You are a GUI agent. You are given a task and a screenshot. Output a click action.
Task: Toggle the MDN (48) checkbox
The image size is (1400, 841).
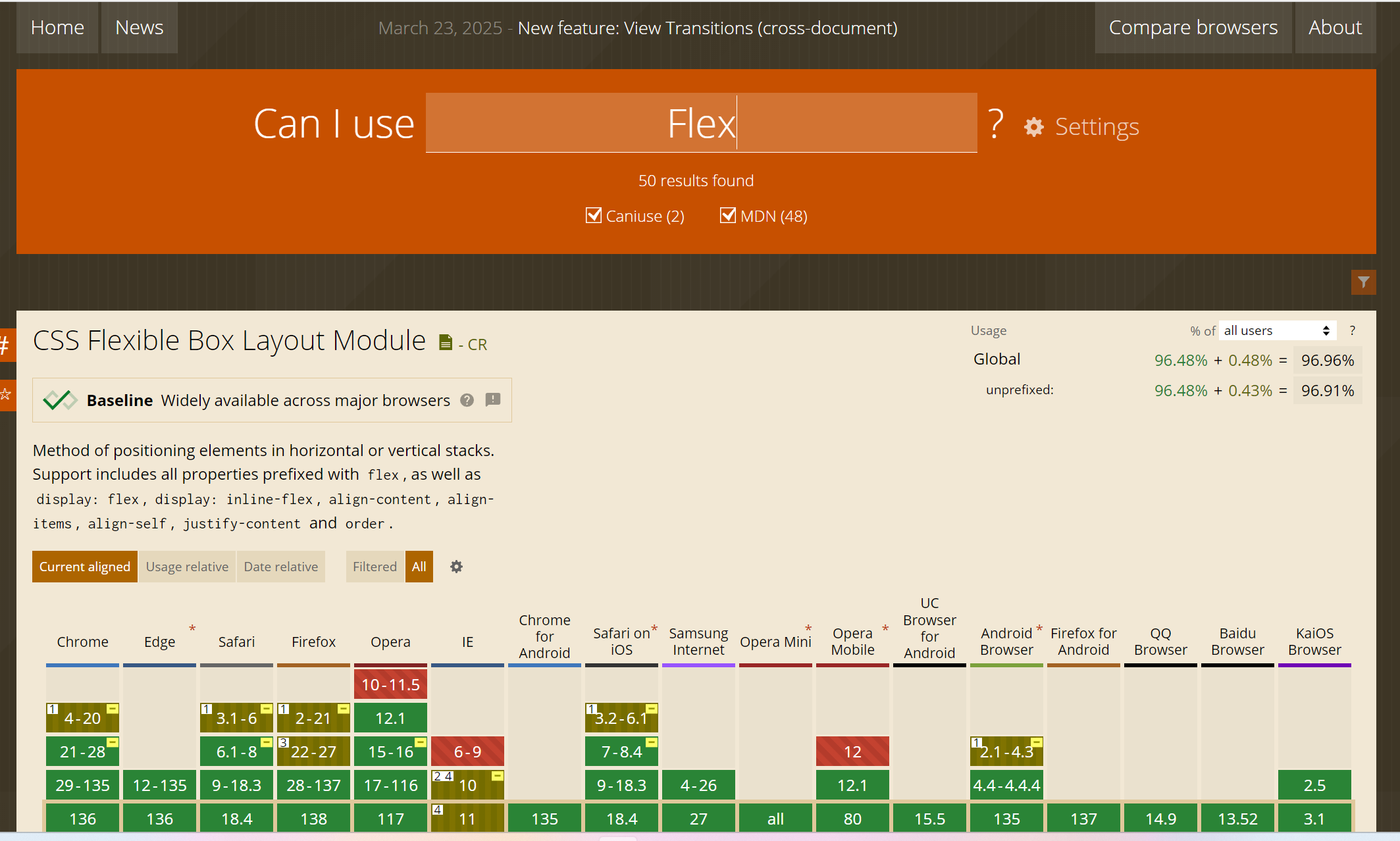point(727,215)
